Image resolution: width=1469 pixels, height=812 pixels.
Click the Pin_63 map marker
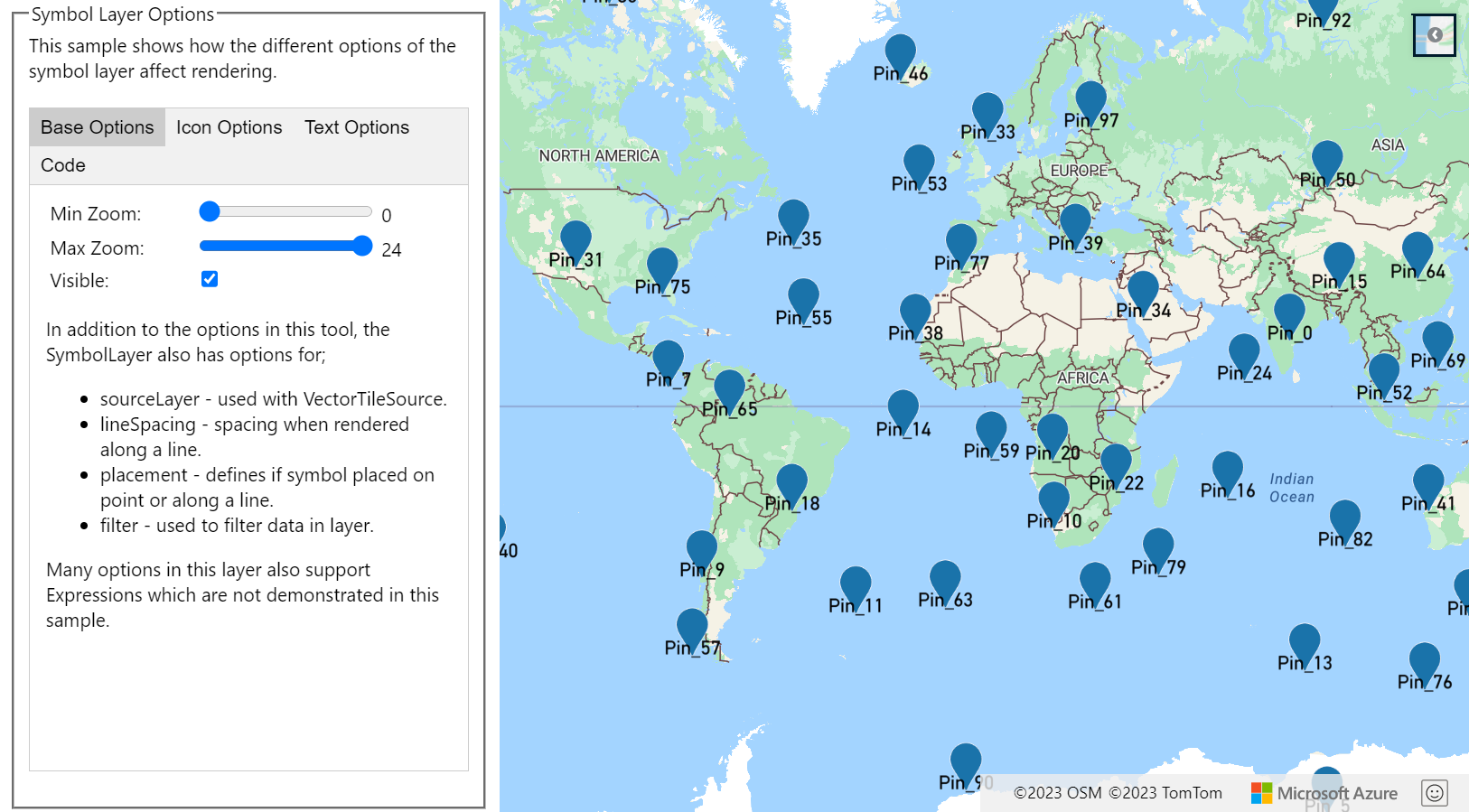click(945, 581)
